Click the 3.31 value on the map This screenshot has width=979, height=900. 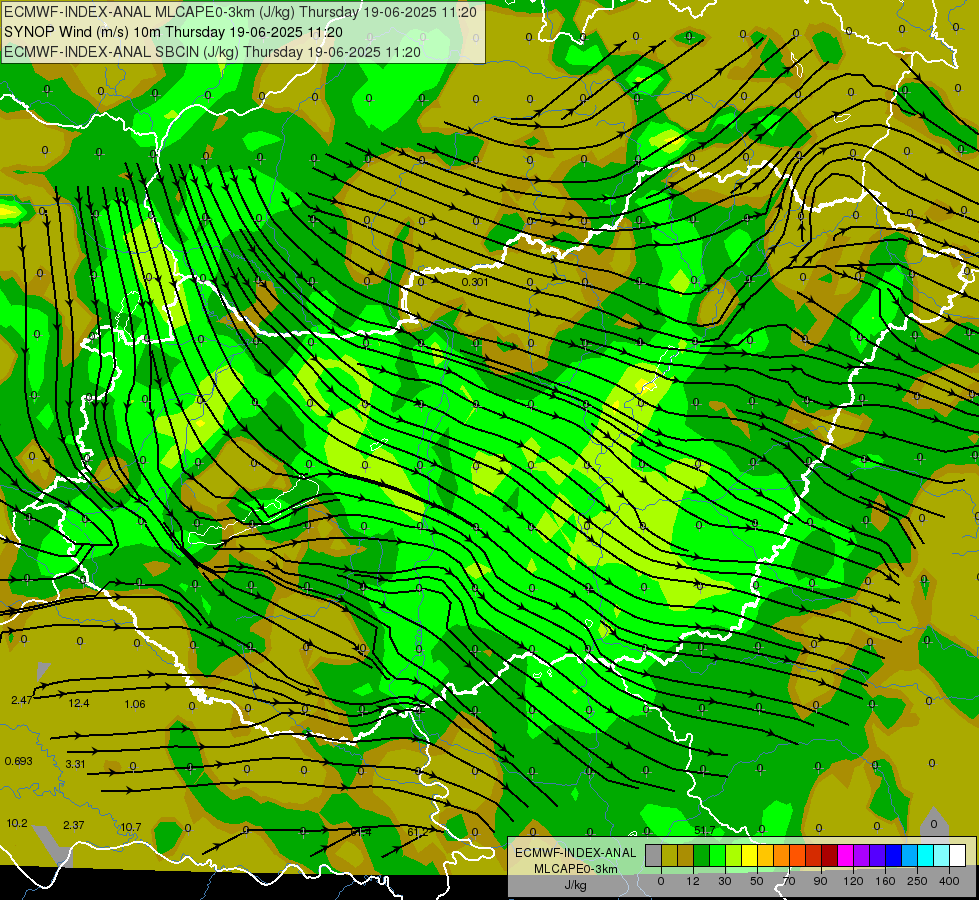[75, 764]
